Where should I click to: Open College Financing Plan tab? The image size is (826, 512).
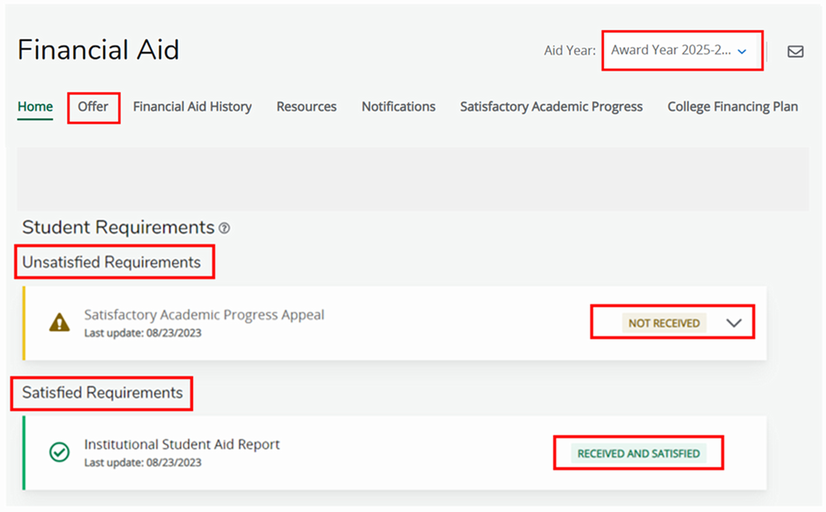pyautogui.click(x=733, y=106)
